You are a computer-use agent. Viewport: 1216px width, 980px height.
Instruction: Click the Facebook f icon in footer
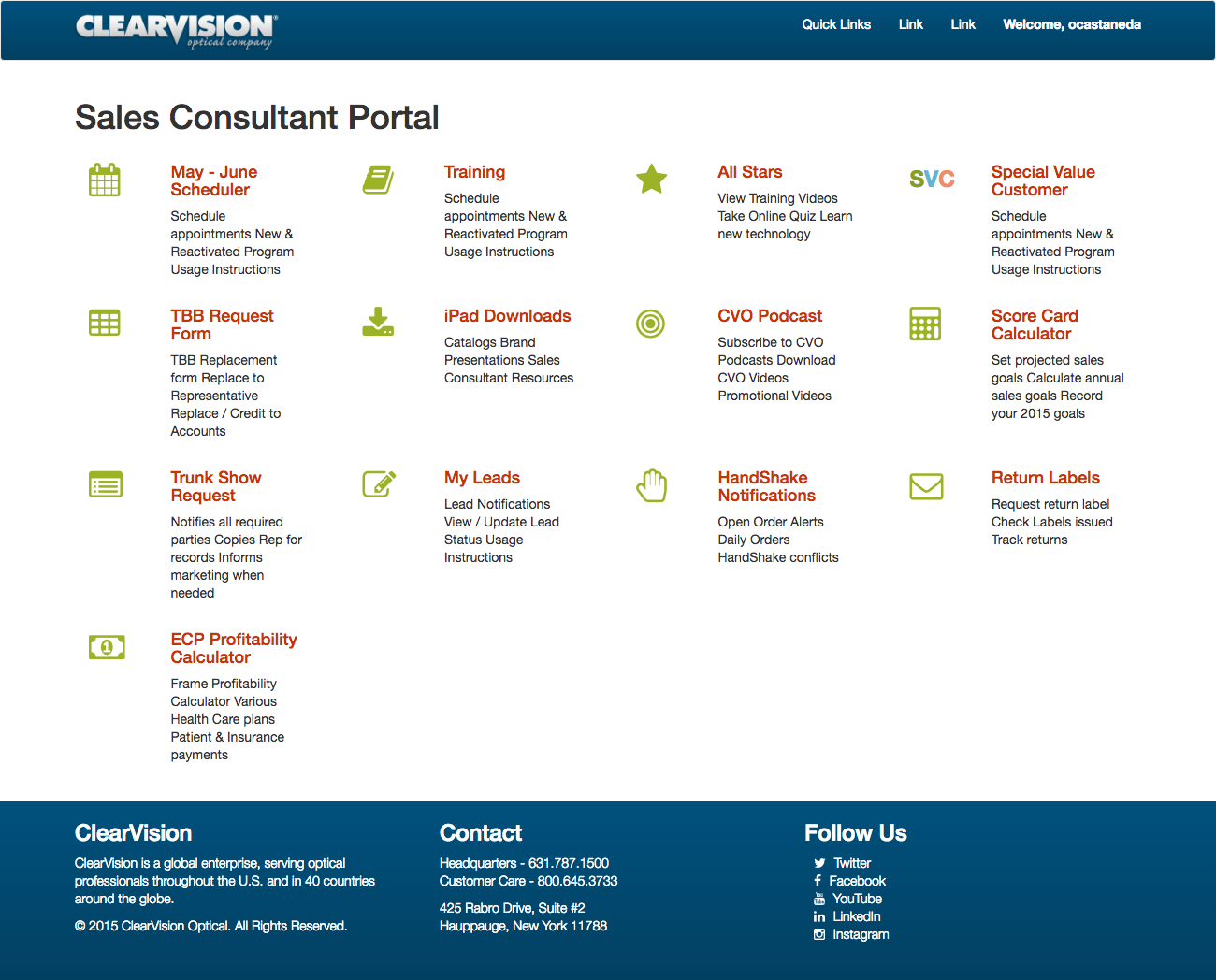click(x=818, y=881)
